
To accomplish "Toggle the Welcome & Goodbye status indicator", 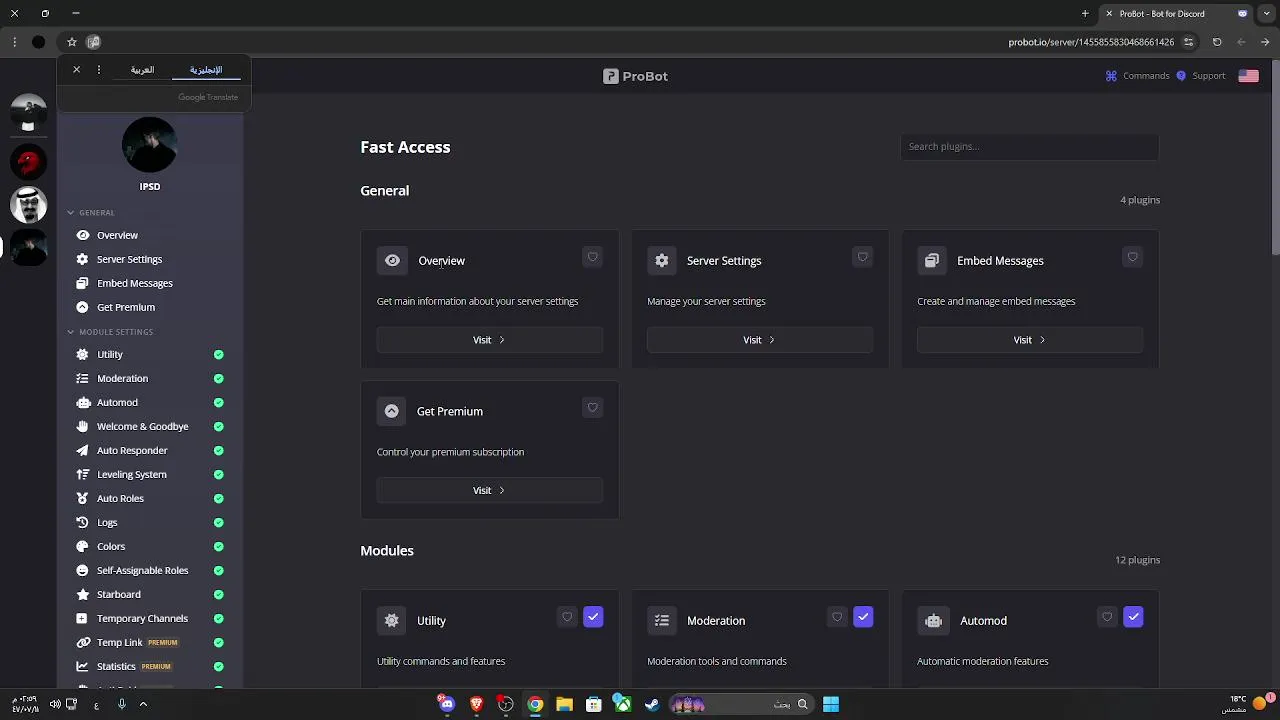I will coord(218,427).
